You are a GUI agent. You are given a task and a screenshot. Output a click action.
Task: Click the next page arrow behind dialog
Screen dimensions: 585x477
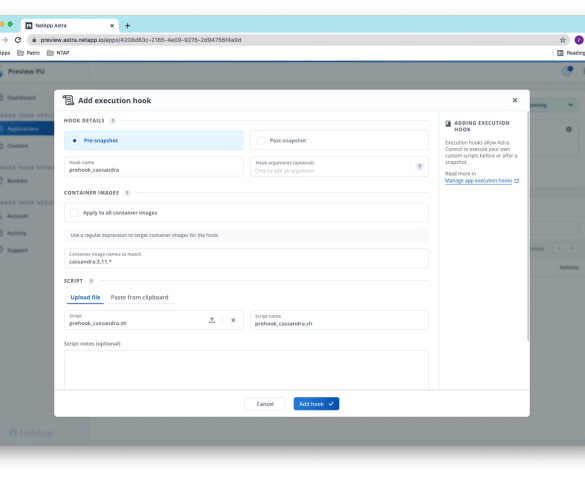572,248
